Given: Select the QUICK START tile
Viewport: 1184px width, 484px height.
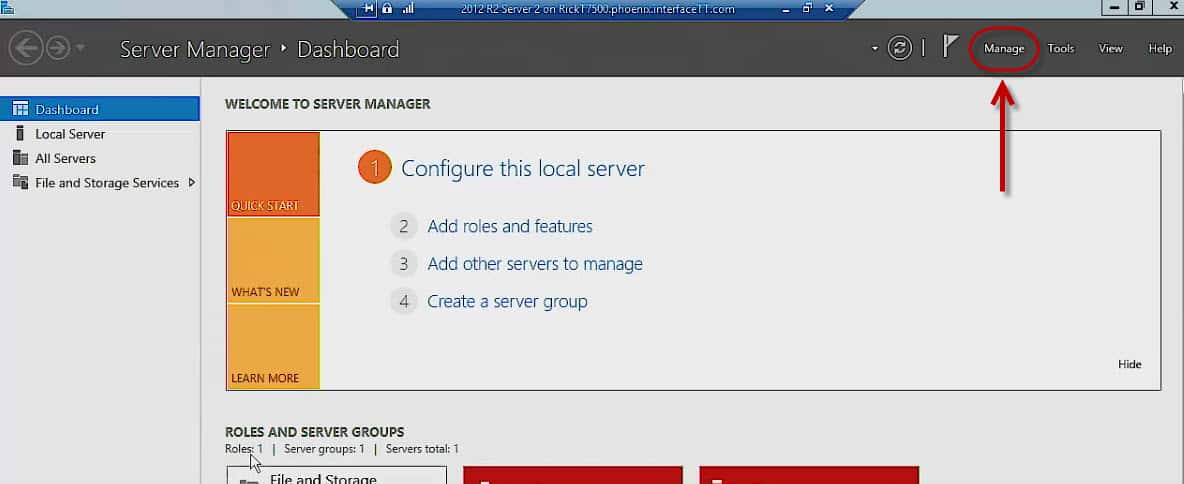Looking at the screenshot, I should click(x=273, y=174).
